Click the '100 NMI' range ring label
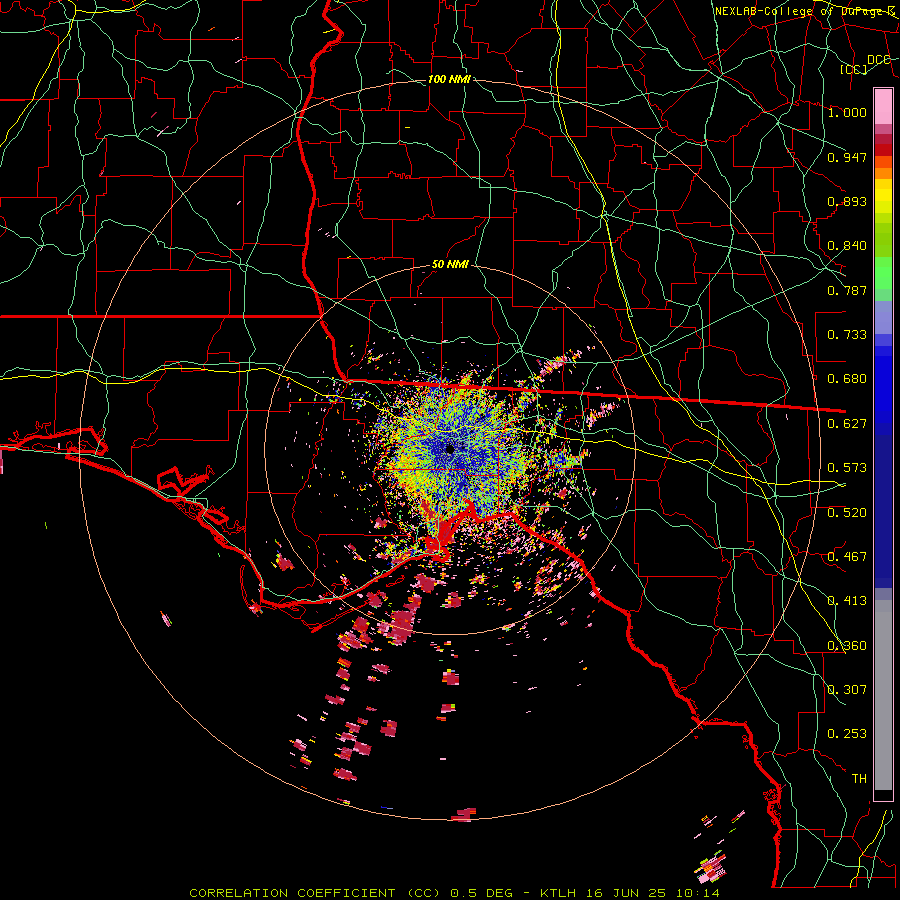The image size is (900, 900). pos(449,79)
